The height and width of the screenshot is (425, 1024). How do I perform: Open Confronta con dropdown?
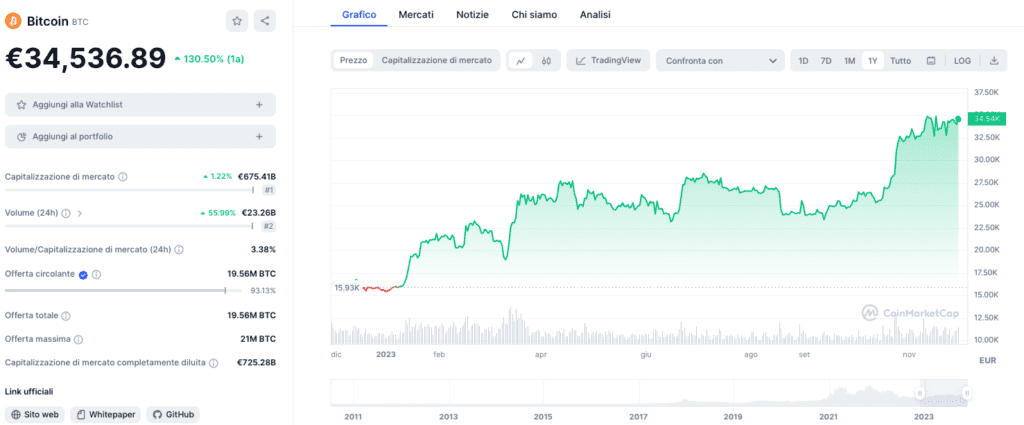[720, 61]
